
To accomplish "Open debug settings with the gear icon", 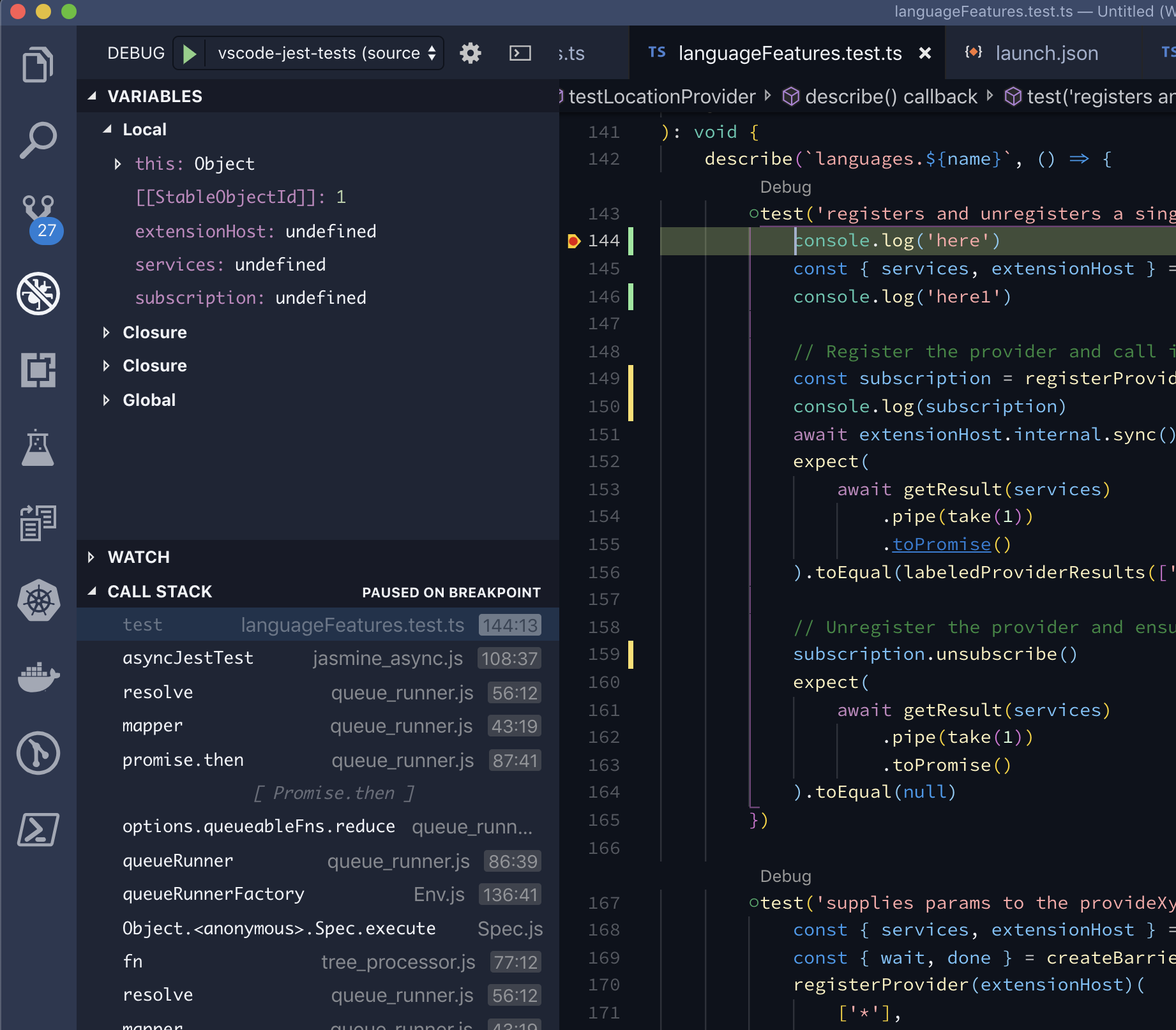I will pyautogui.click(x=471, y=53).
